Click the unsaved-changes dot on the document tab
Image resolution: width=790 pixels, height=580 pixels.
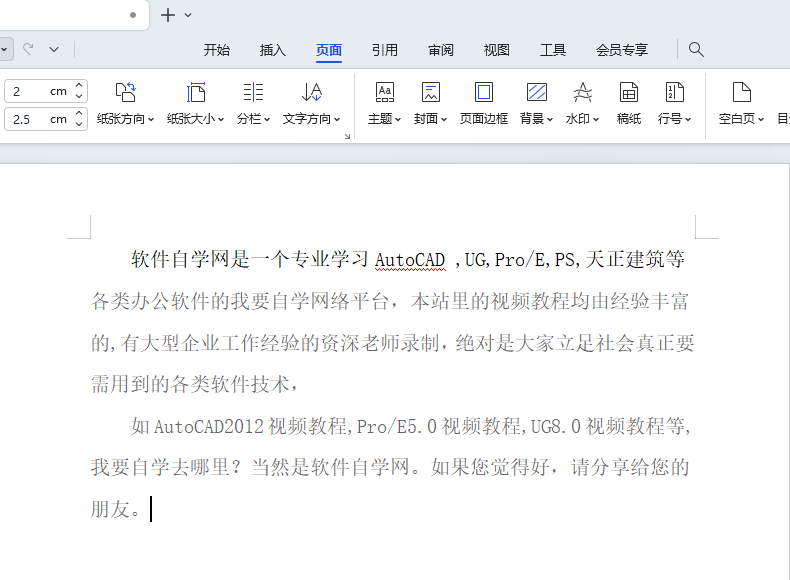[x=133, y=15]
